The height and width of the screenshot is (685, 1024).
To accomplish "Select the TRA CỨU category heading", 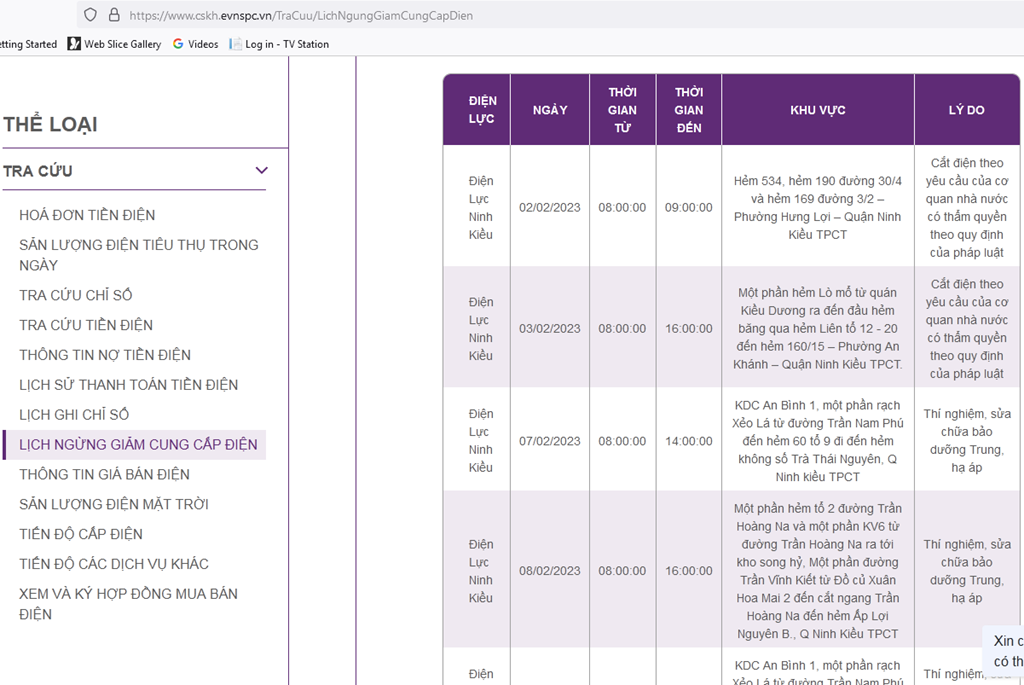I will 37,171.
